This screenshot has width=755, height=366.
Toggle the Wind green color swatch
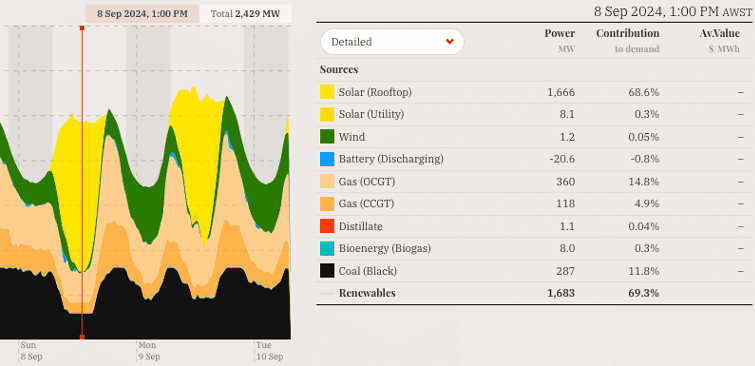pyautogui.click(x=327, y=137)
